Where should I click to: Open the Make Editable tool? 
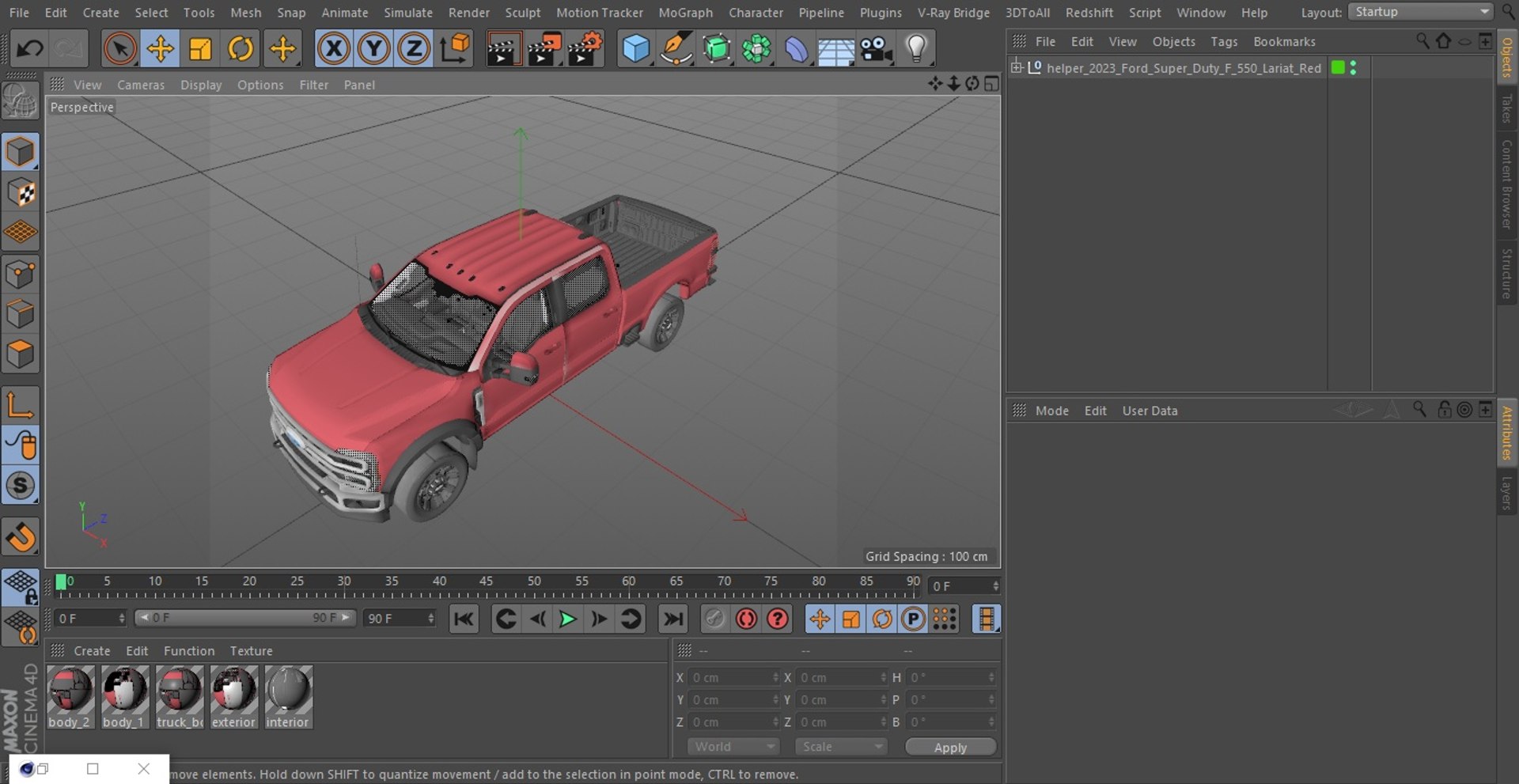click(21, 101)
